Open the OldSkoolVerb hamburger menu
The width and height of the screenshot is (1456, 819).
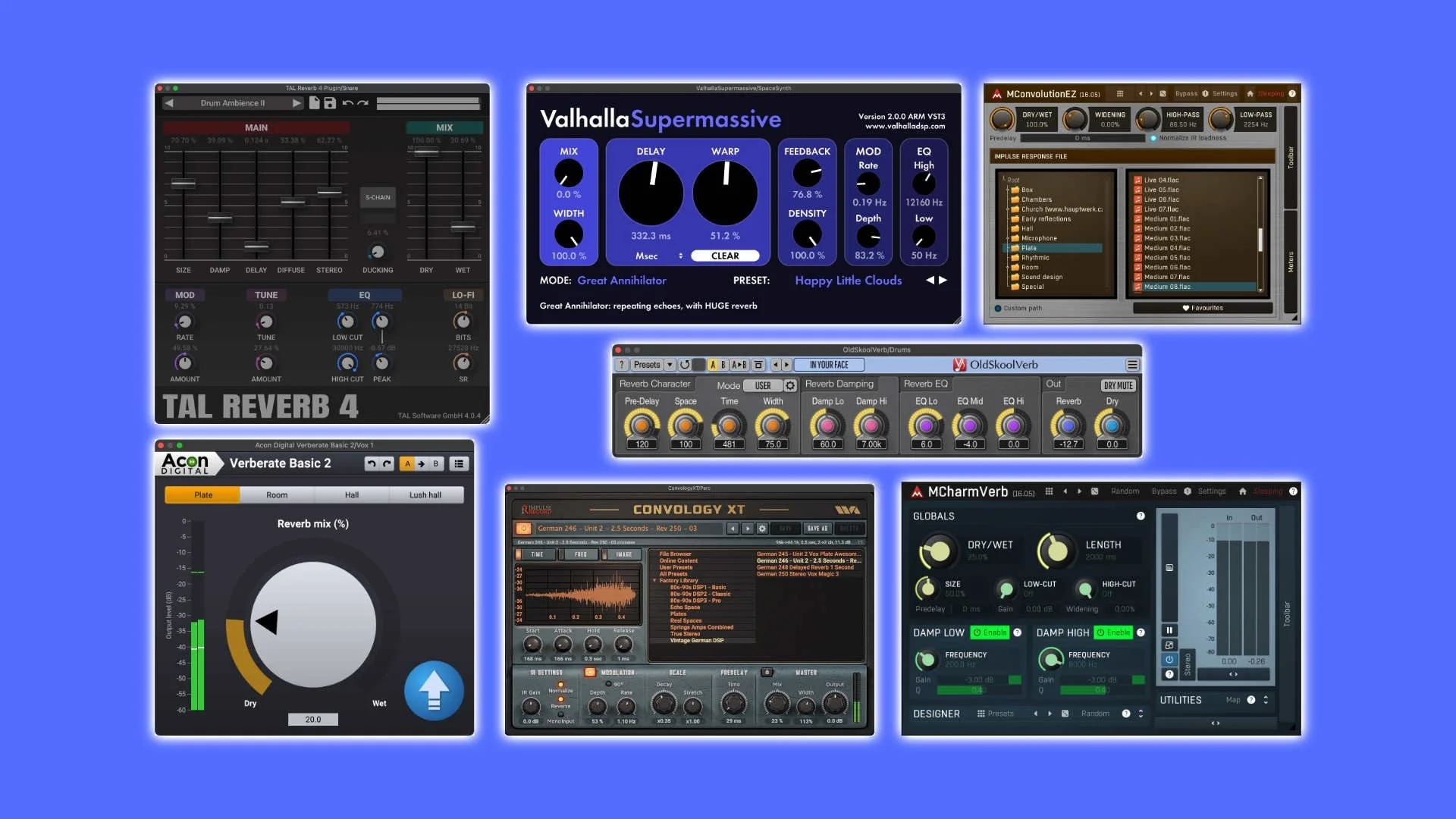pos(1132,365)
